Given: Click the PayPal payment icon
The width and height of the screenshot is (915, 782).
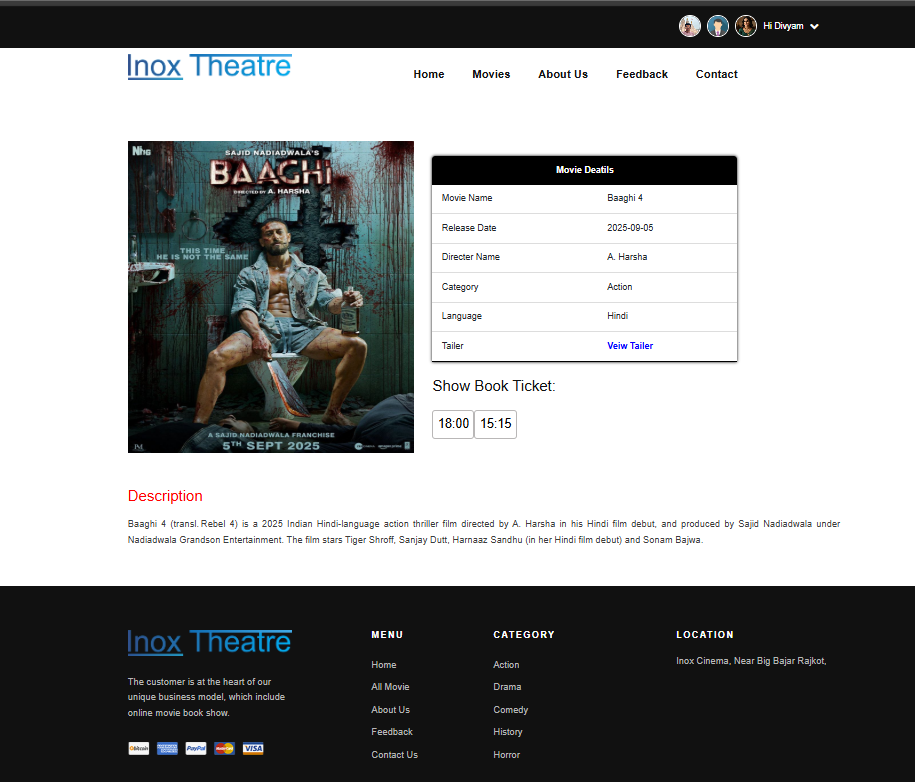Looking at the screenshot, I should point(196,748).
